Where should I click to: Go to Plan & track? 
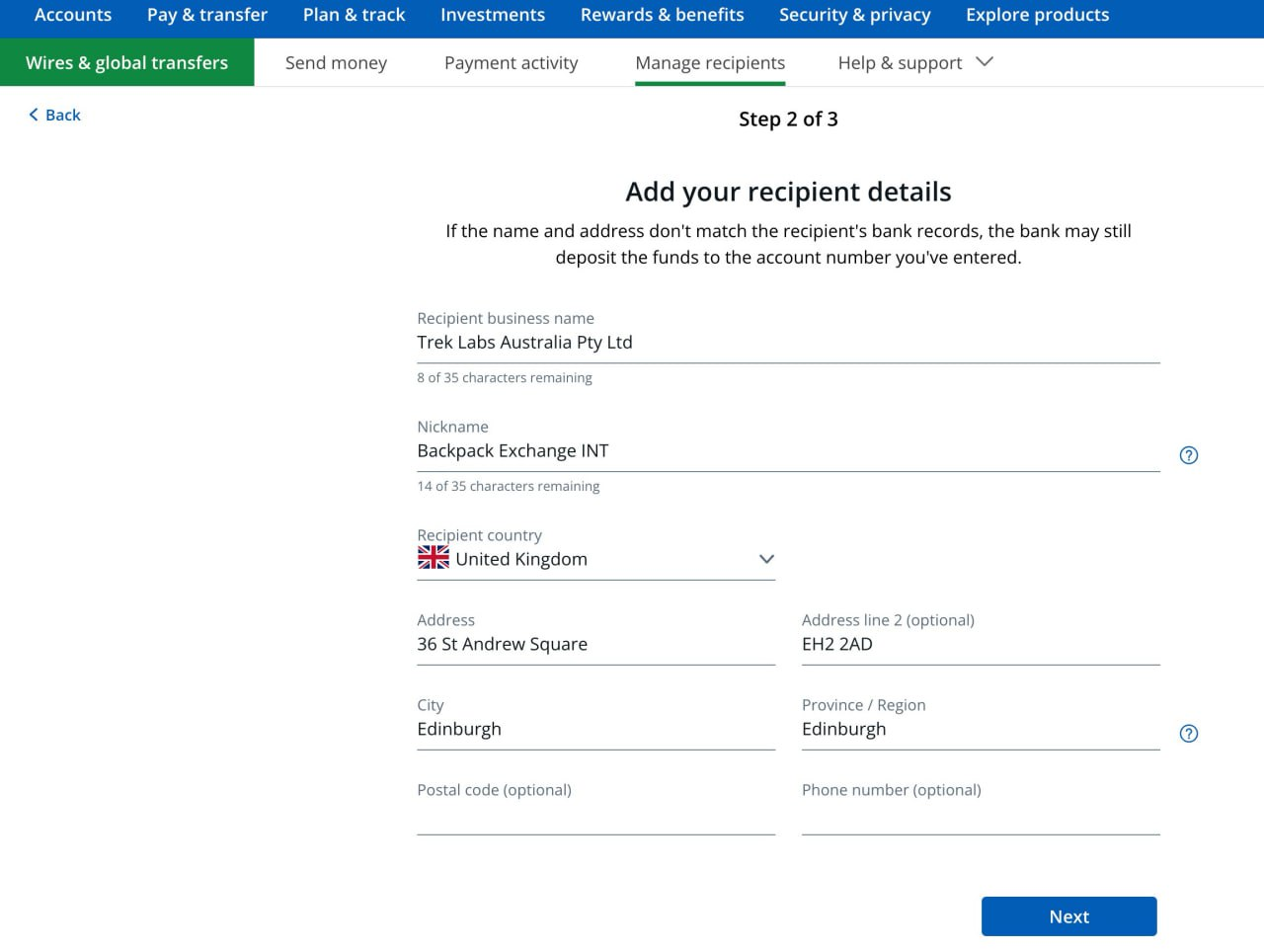[x=354, y=15]
